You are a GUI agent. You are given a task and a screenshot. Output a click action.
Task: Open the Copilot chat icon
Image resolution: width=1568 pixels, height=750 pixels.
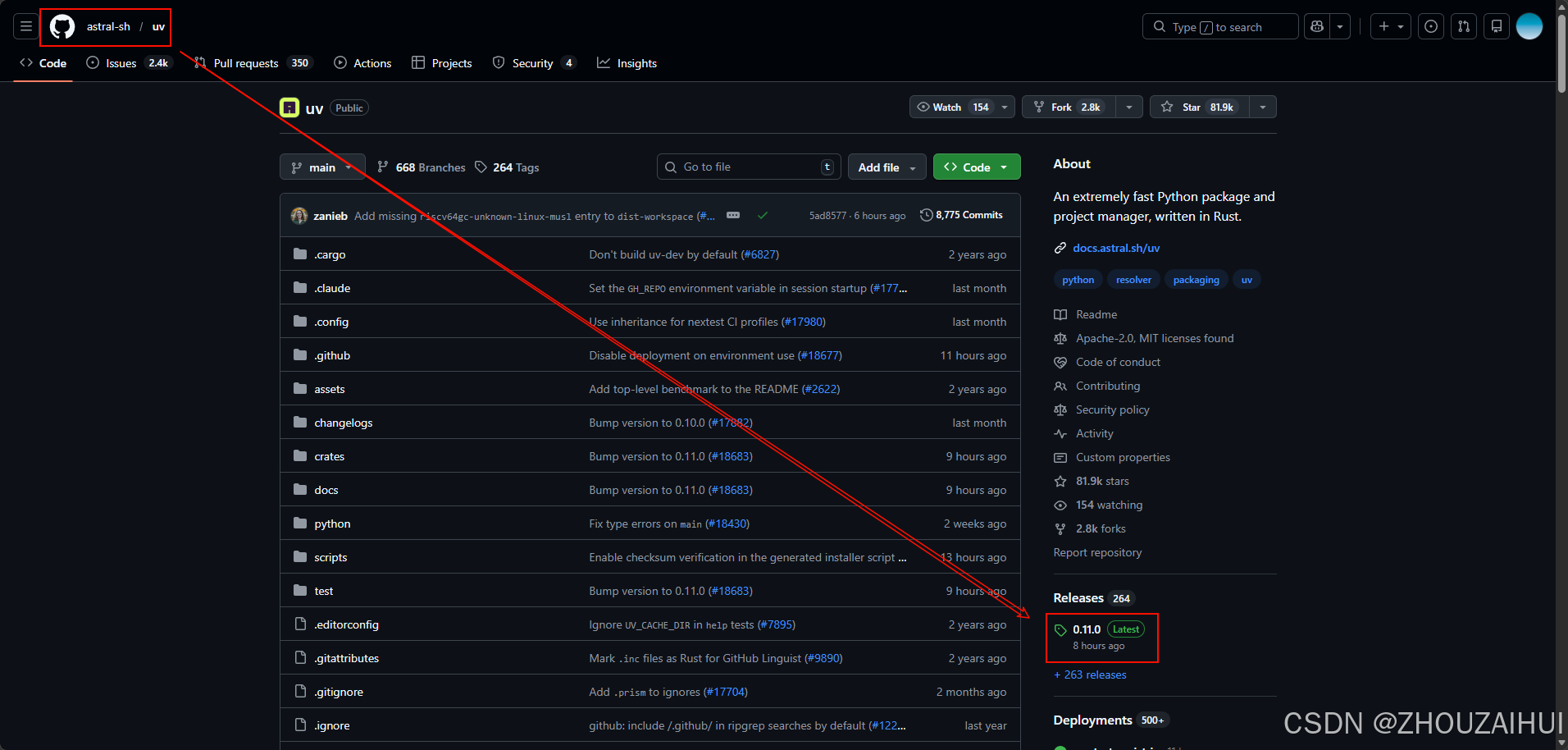(1317, 26)
